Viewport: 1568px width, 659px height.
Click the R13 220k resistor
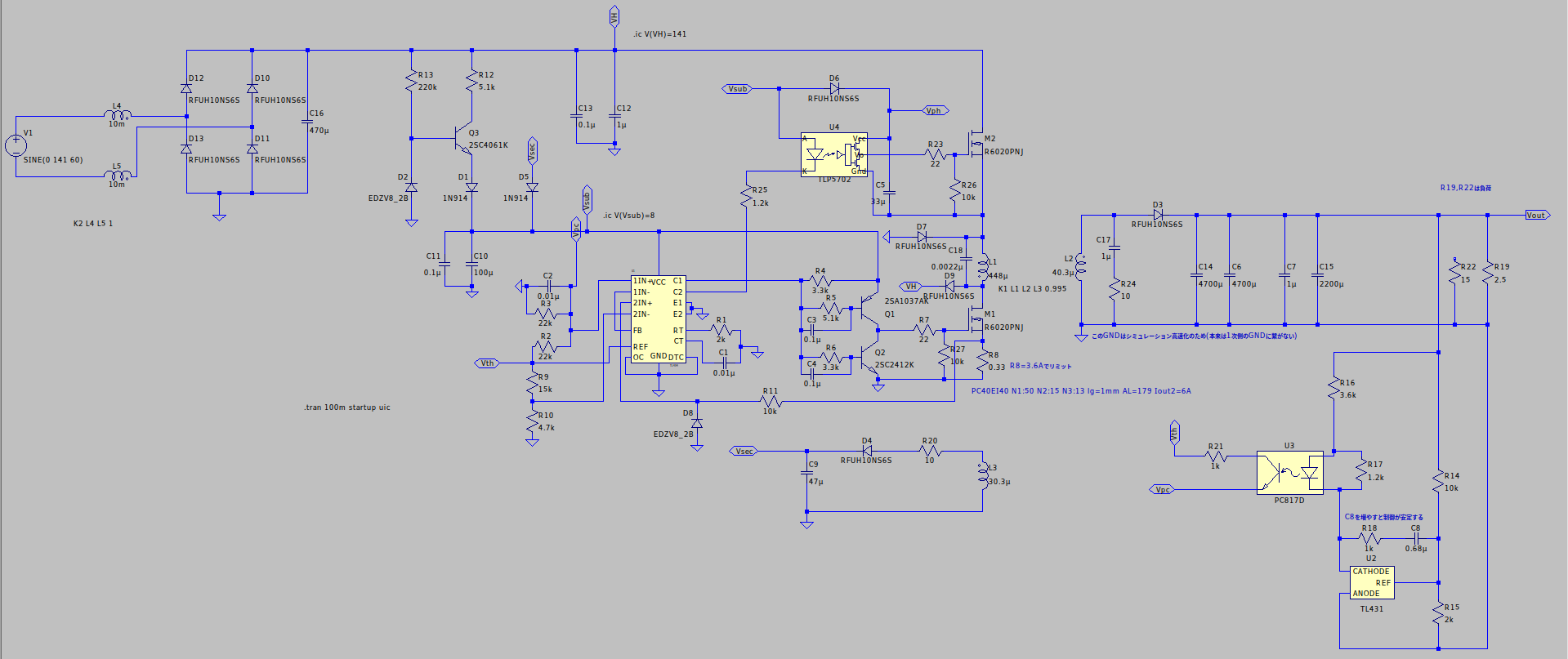(412, 80)
